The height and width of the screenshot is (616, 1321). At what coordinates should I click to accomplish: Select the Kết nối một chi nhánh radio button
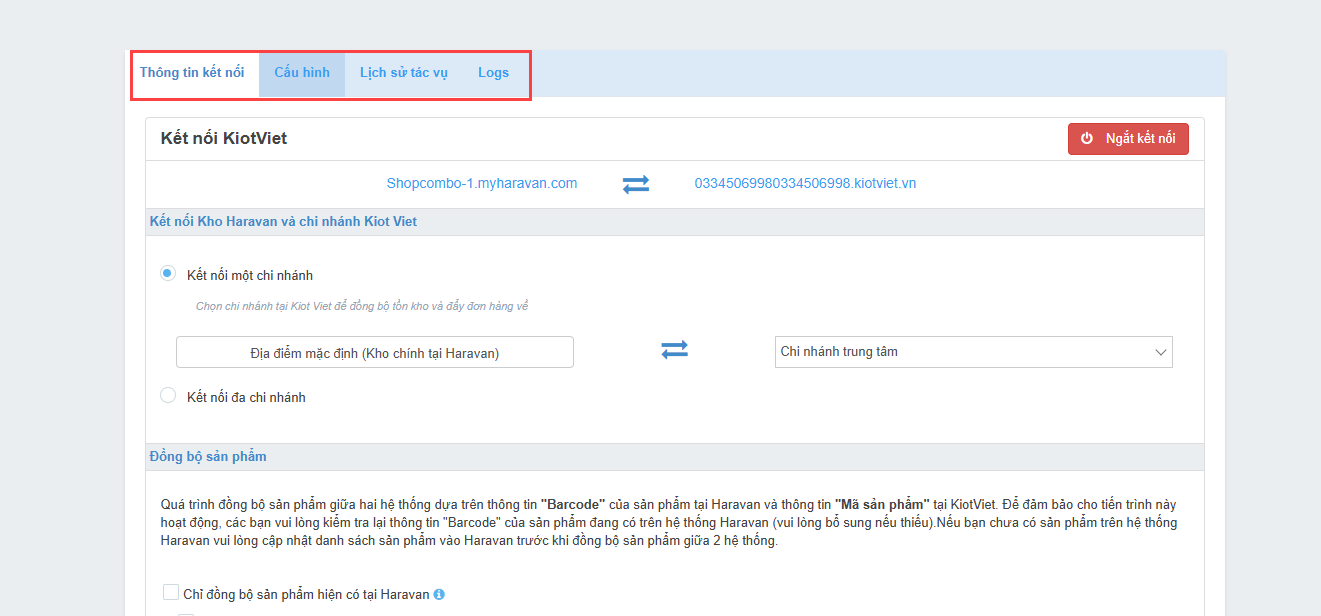[x=168, y=274]
